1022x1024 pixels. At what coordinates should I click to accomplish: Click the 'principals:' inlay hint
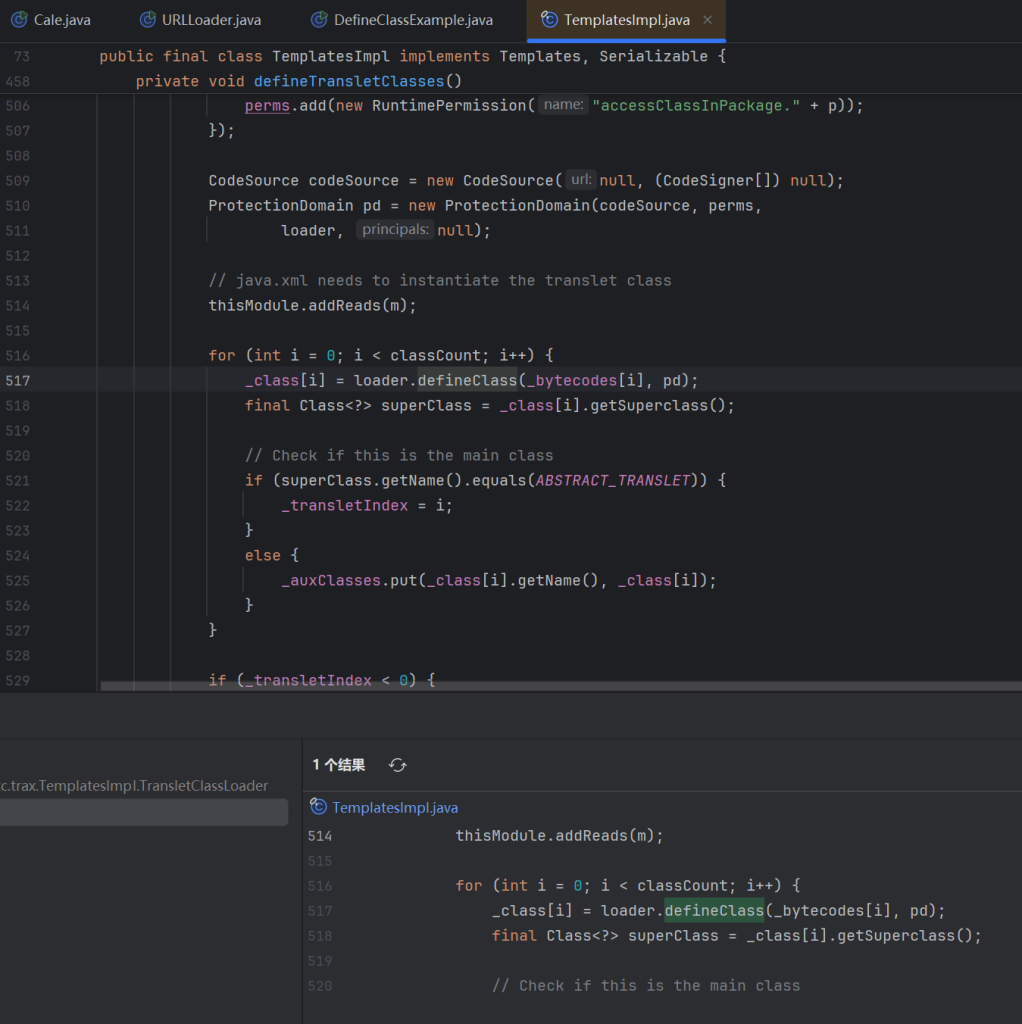coord(396,230)
